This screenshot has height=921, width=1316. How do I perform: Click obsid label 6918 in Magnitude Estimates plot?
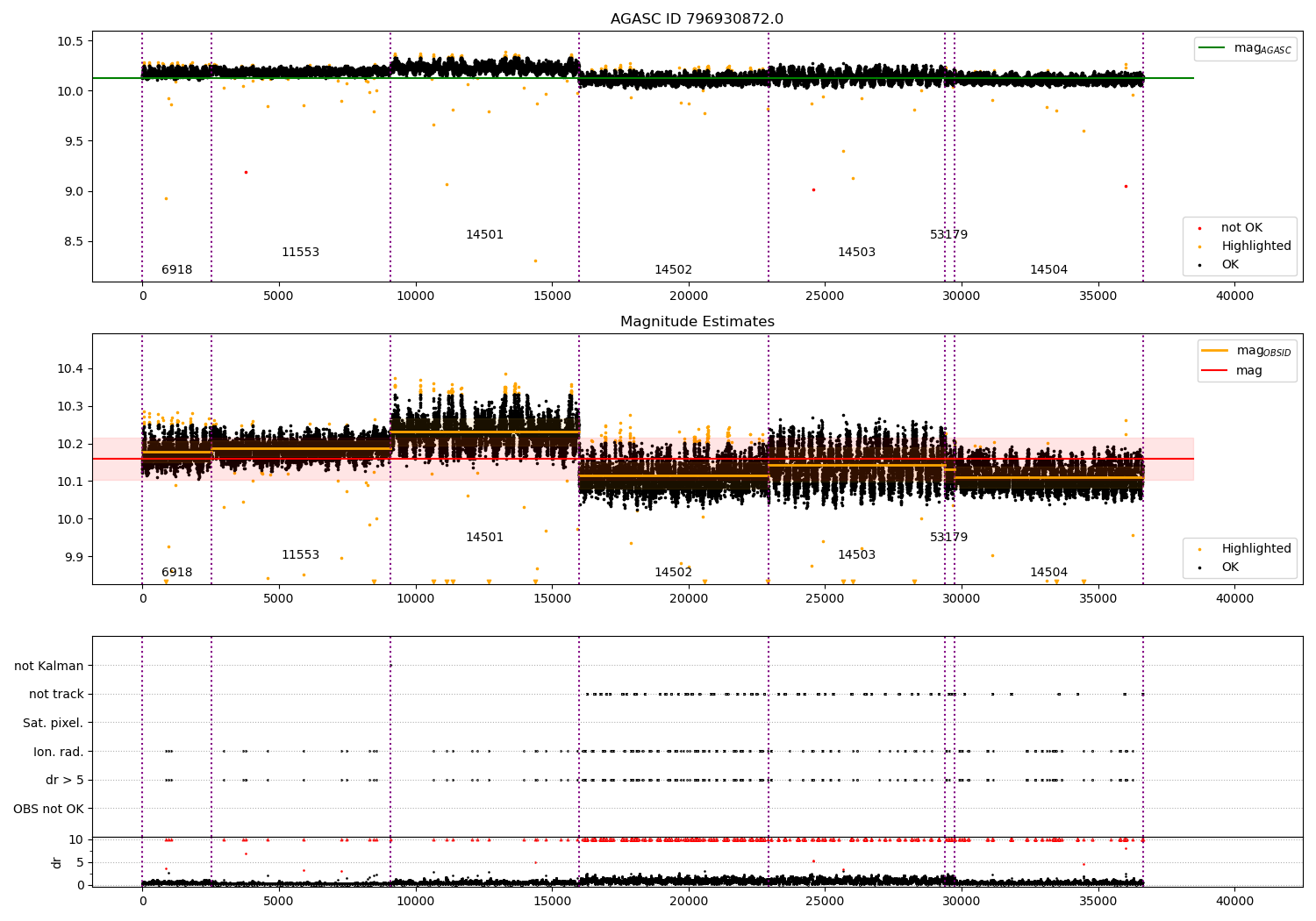[x=176, y=573]
